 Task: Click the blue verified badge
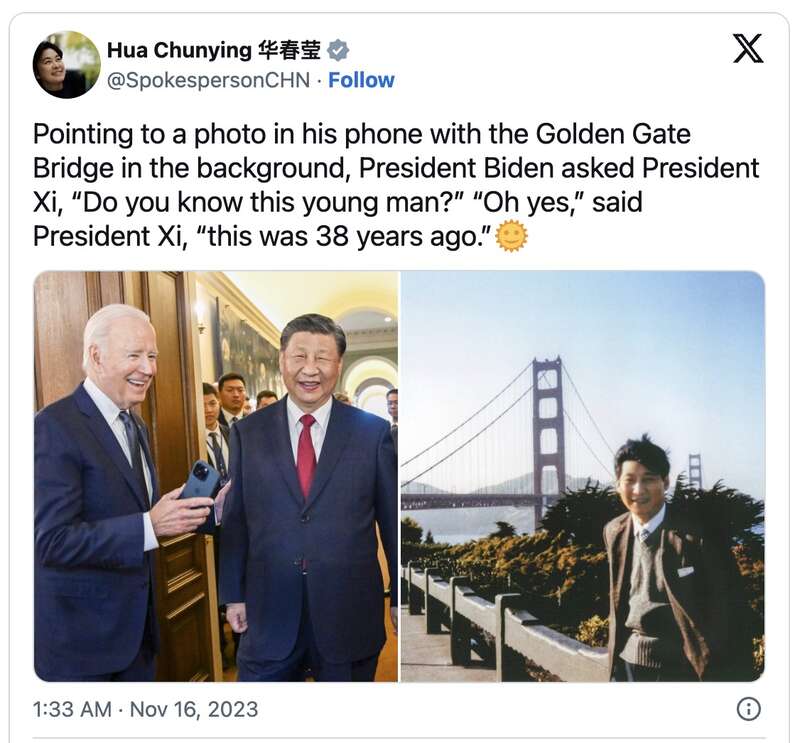[x=338, y=50]
